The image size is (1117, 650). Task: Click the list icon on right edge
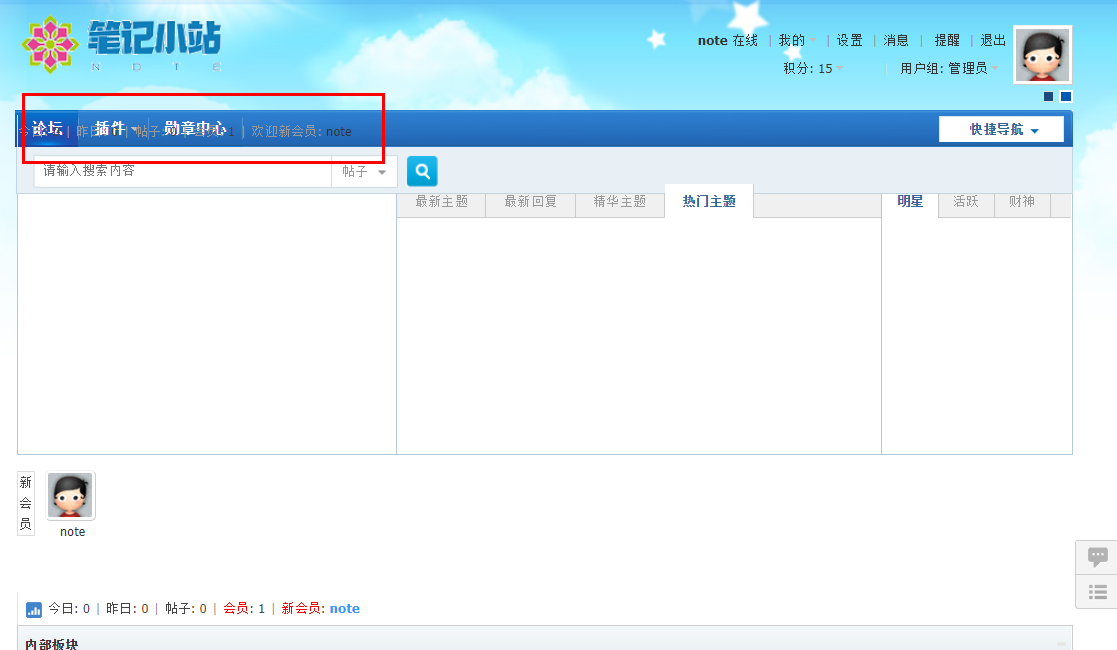point(1097,592)
